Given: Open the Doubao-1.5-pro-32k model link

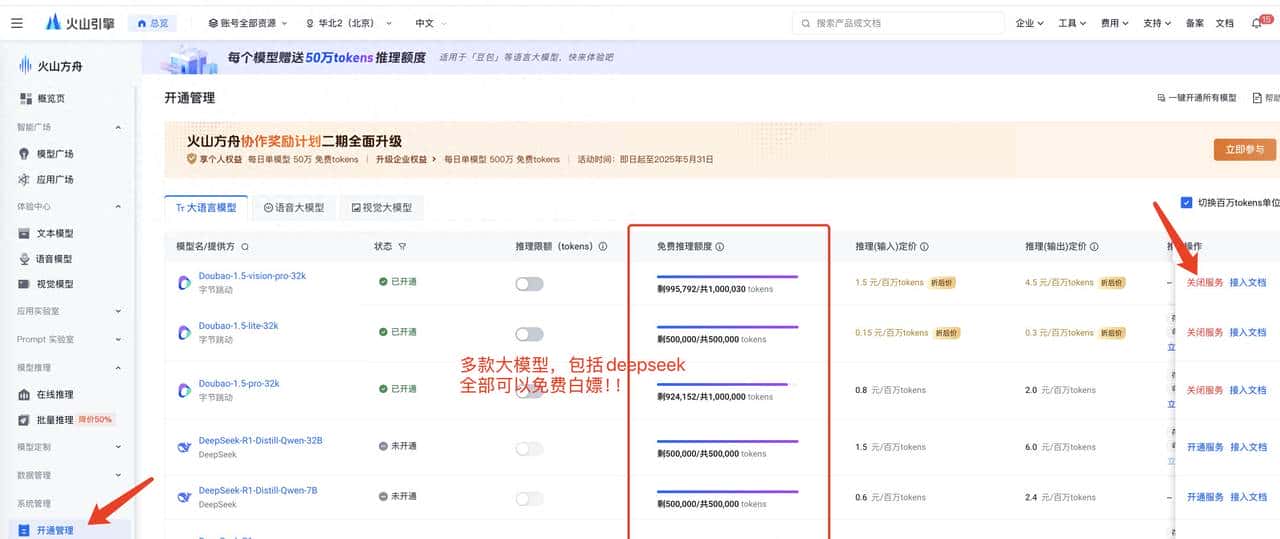Looking at the screenshot, I should (x=238, y=383).
